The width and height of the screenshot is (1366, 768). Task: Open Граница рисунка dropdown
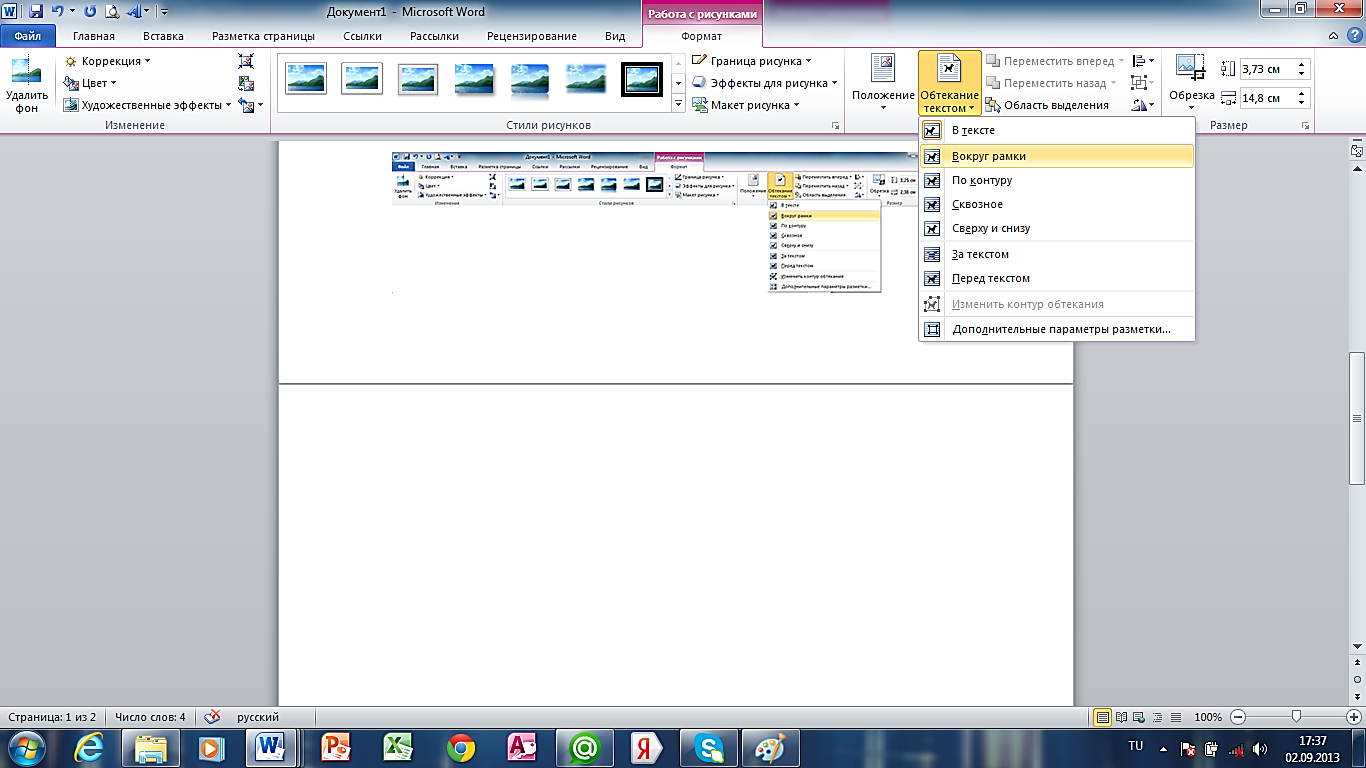(x=751, y=61)
